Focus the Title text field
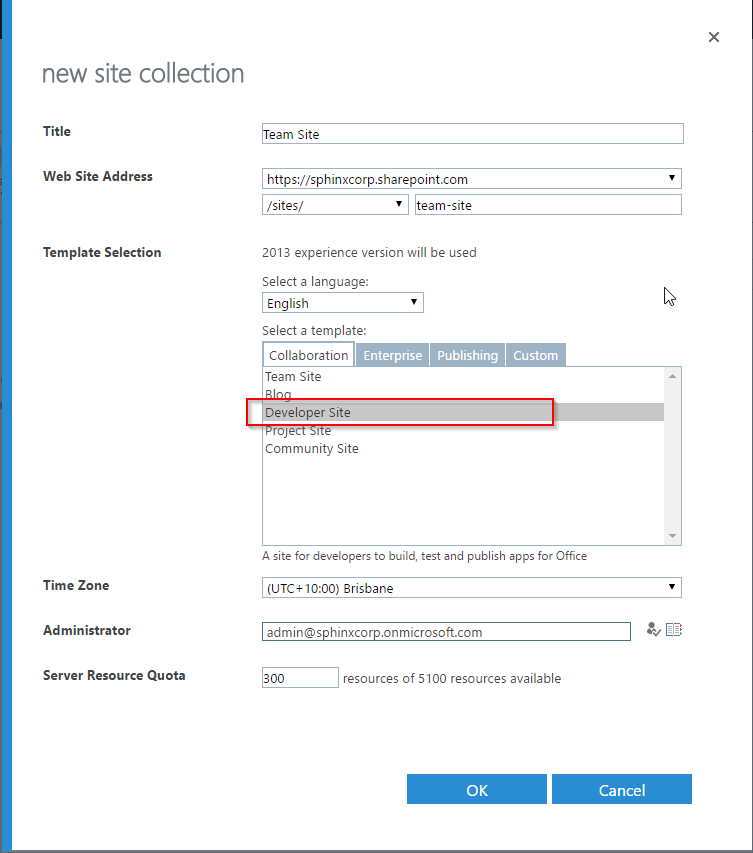Screen dimensions: 753x853 472,134
